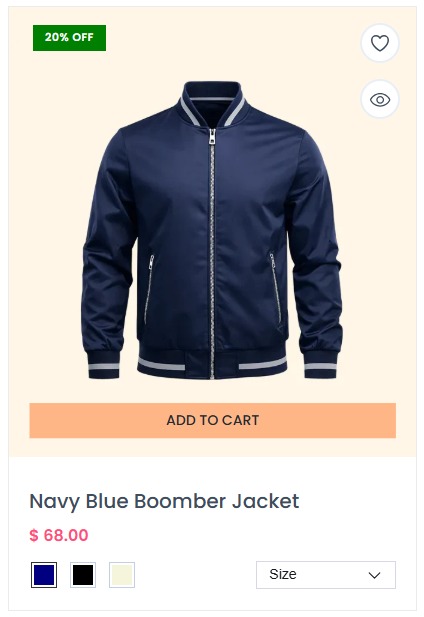The width and height of the screenshot is (424, 617).
Task: Open the Size dropdown
Action: click(326, 575)
